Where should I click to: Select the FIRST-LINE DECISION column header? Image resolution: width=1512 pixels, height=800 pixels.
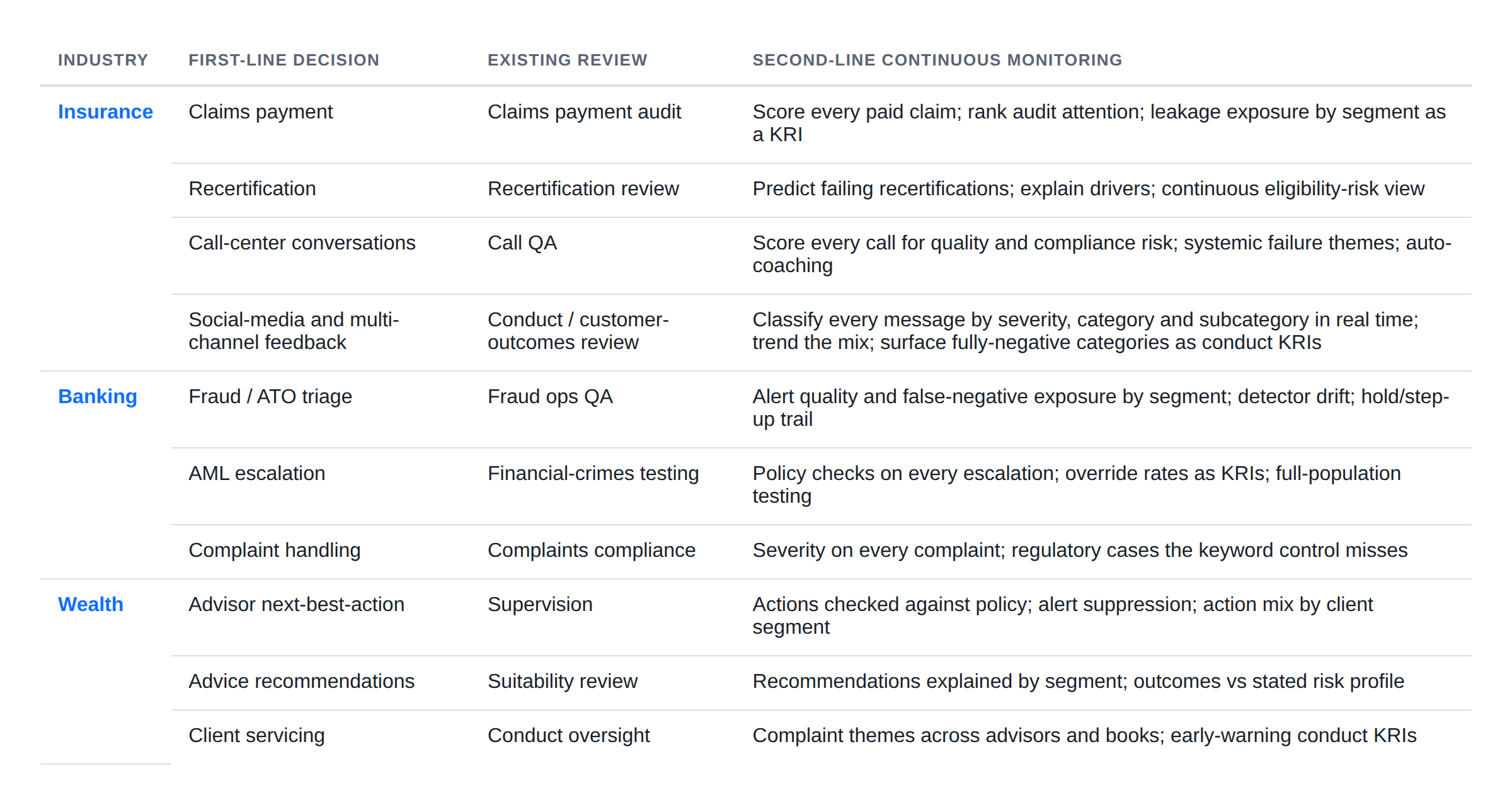click(284, 60)
